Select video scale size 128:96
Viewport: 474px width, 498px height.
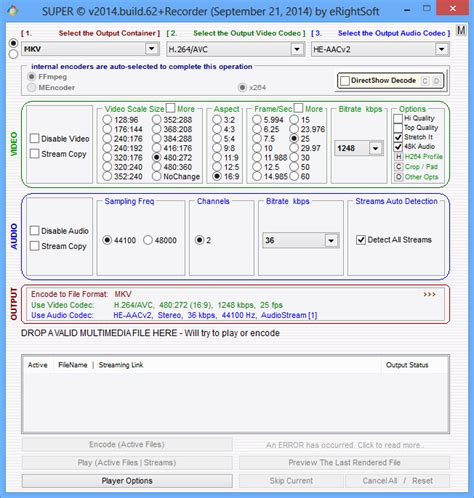(x=107, y=120)
